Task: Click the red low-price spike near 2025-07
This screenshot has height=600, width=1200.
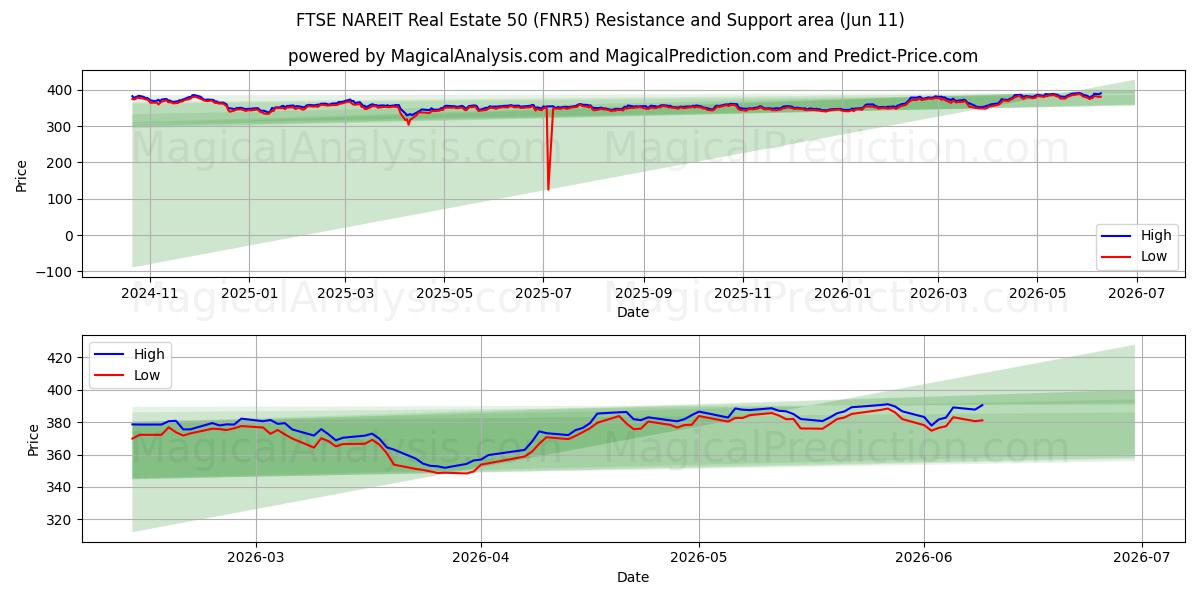Action: coord(548,150)
